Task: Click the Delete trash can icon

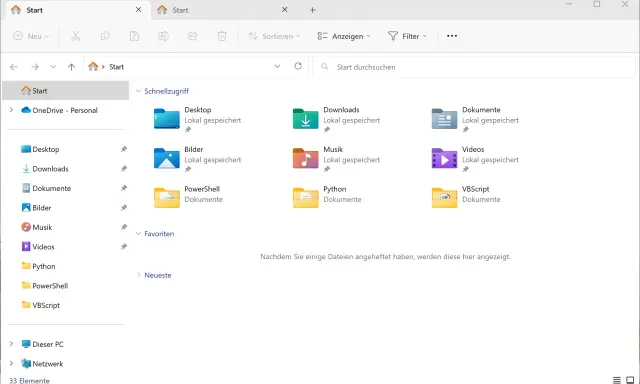Action: tap(222, 36)
